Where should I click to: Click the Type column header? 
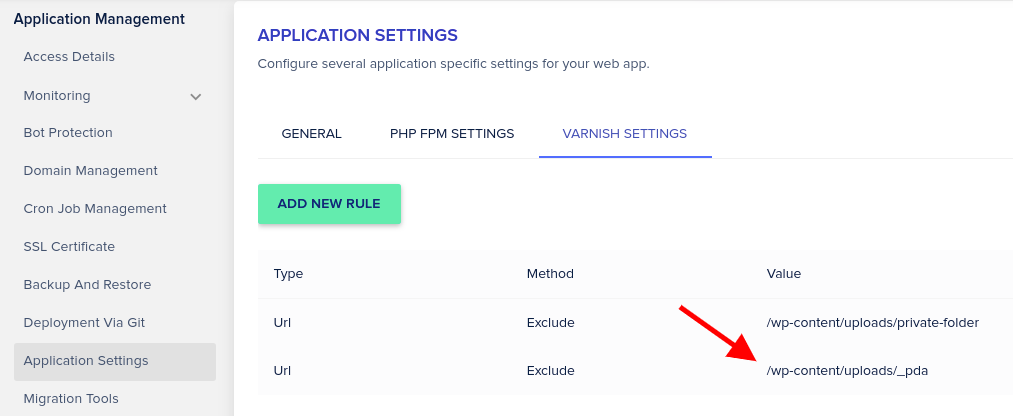click(288, 274)
